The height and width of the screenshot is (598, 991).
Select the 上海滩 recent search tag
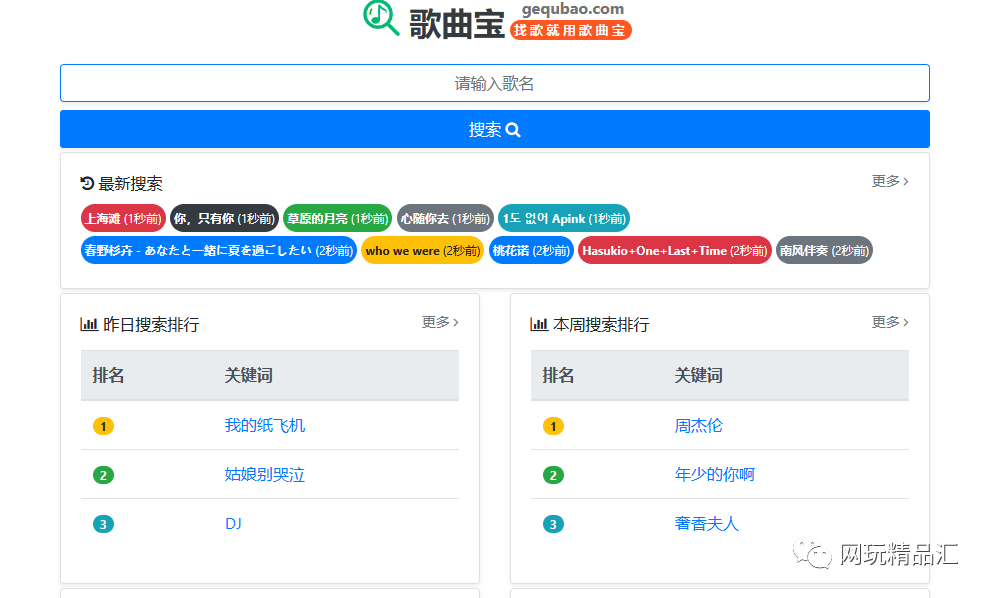[x=123, y=218]
